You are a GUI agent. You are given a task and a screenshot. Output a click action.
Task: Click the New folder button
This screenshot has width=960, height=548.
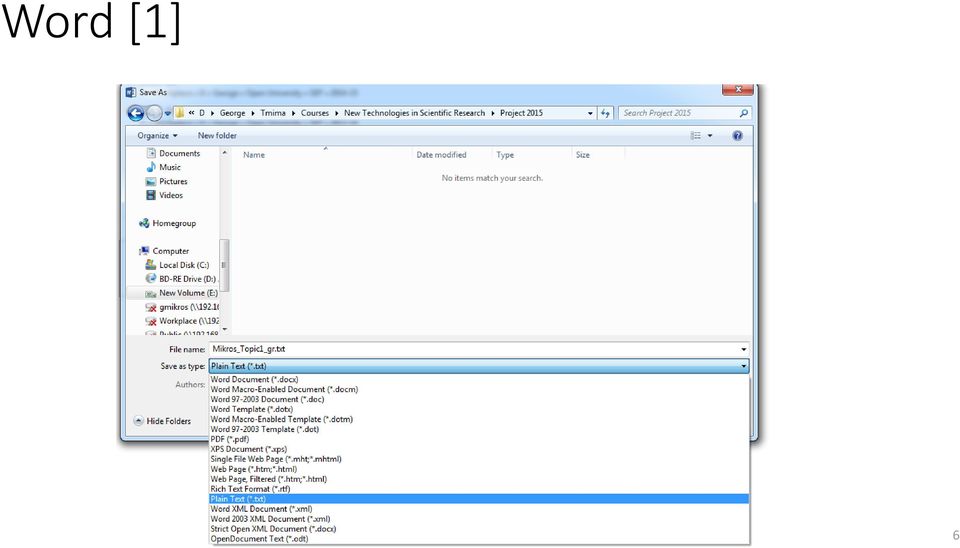click(x=217, y=135)
